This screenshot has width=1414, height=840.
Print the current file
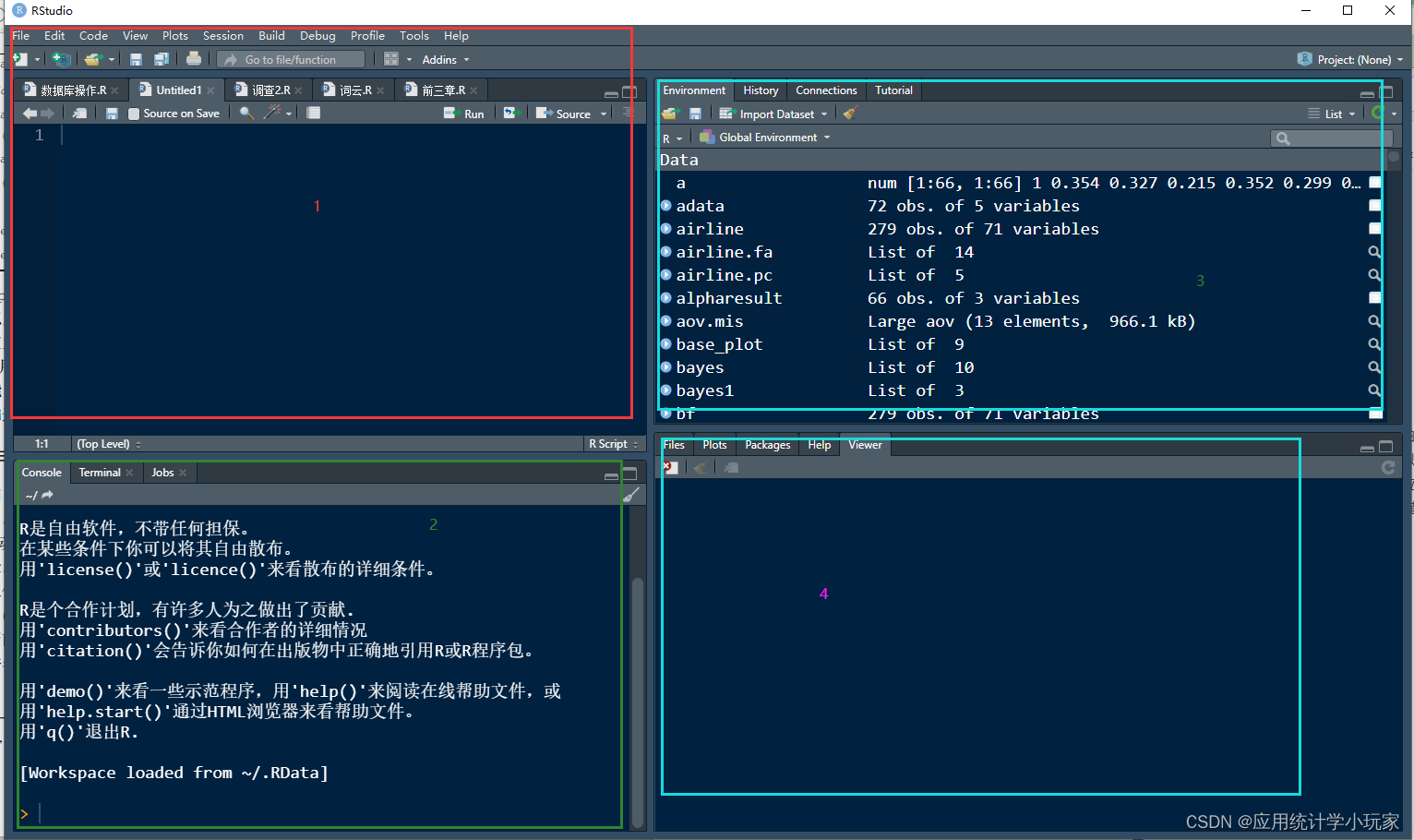coord(194,59)
